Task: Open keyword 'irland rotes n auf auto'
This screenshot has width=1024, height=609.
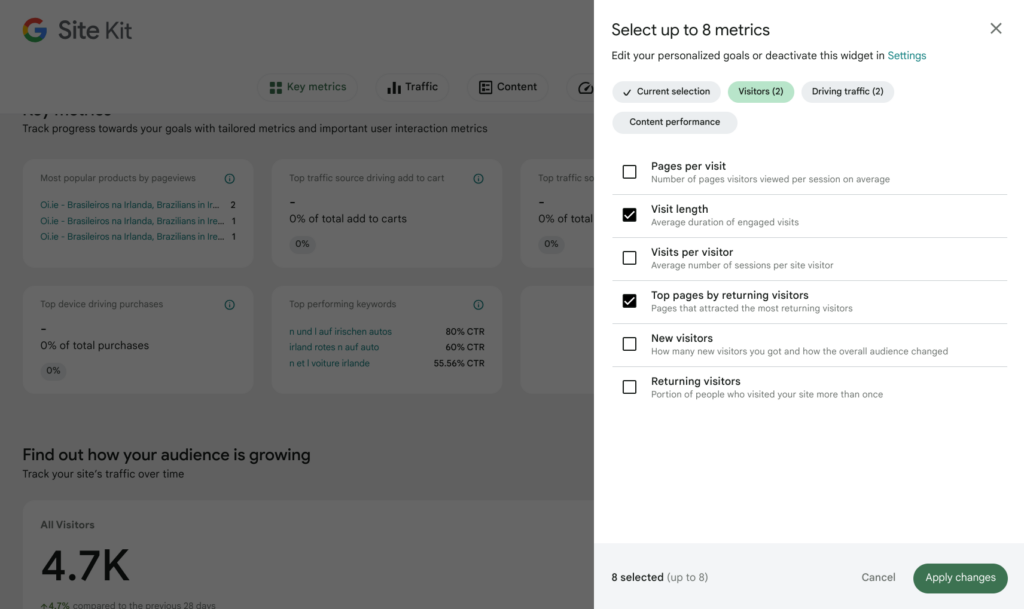Action: [x=334, y=347]
